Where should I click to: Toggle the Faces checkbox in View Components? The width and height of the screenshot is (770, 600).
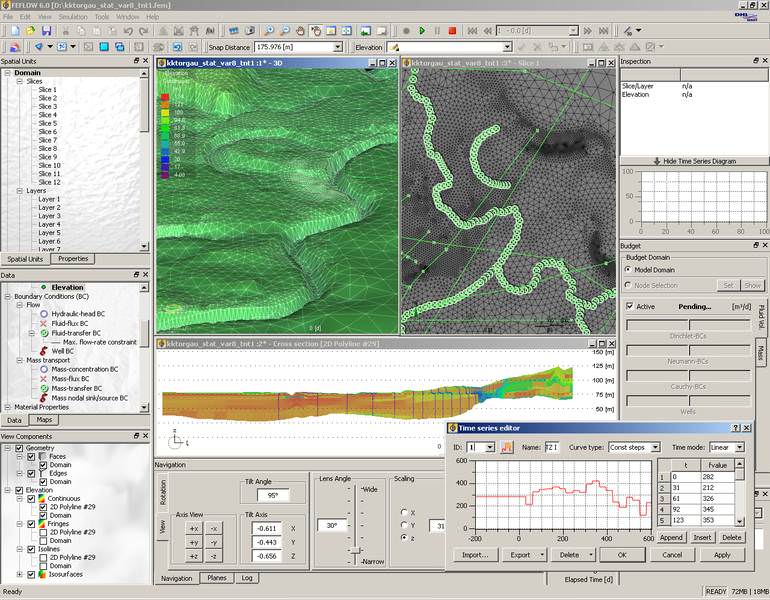[x=31, y=456]
